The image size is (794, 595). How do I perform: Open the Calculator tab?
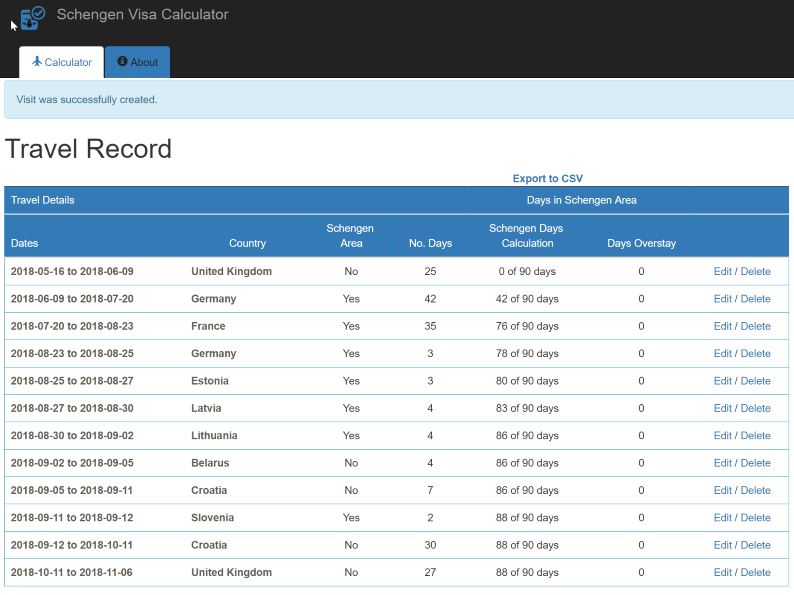61,62
